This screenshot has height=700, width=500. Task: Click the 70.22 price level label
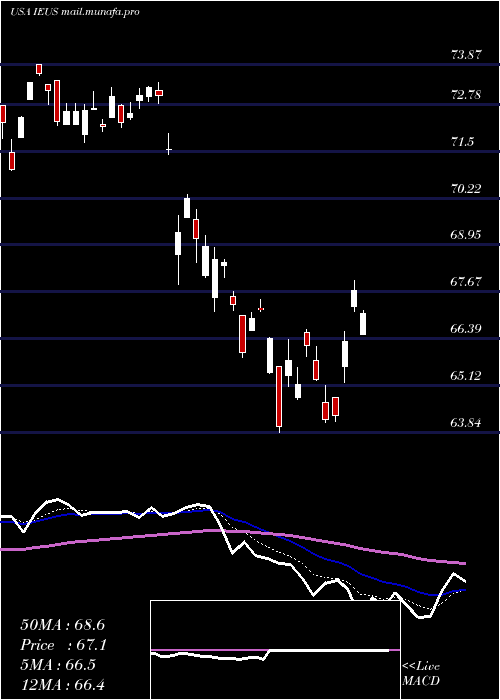tap(466, 189)
